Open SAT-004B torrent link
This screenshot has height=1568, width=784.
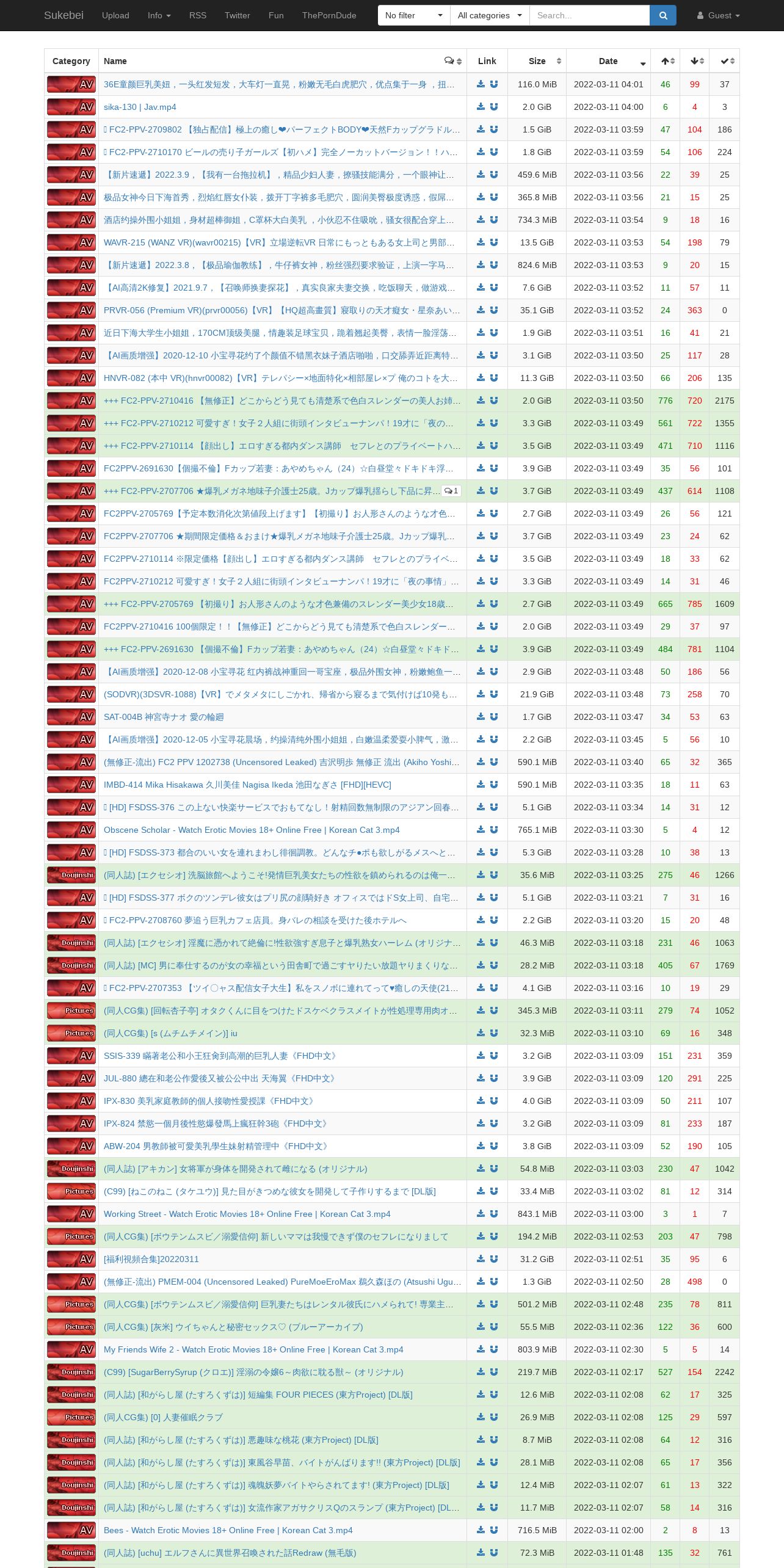164,717
